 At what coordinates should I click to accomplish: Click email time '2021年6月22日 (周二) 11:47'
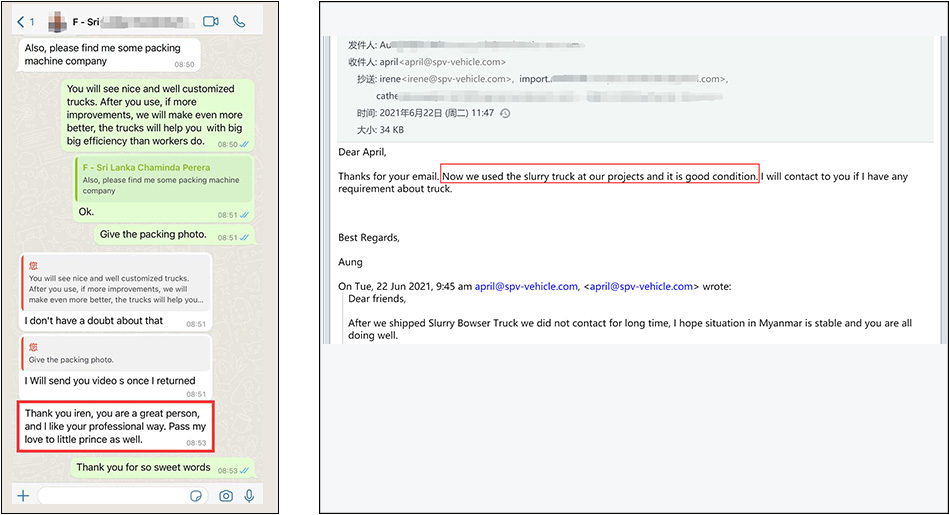[436, 113]
